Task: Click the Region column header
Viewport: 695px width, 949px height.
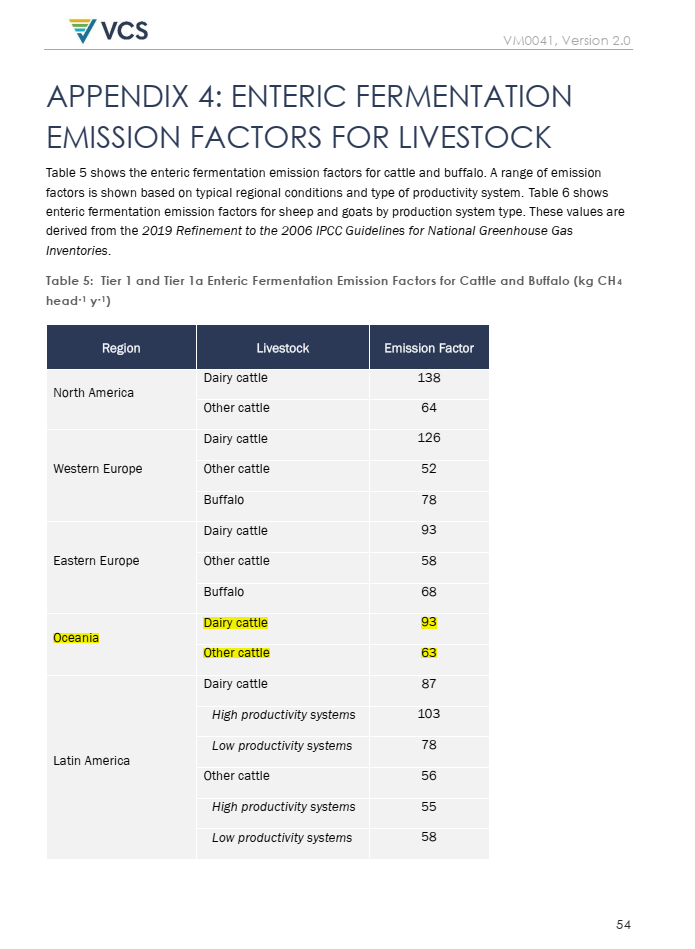Action: click(121, 348)
